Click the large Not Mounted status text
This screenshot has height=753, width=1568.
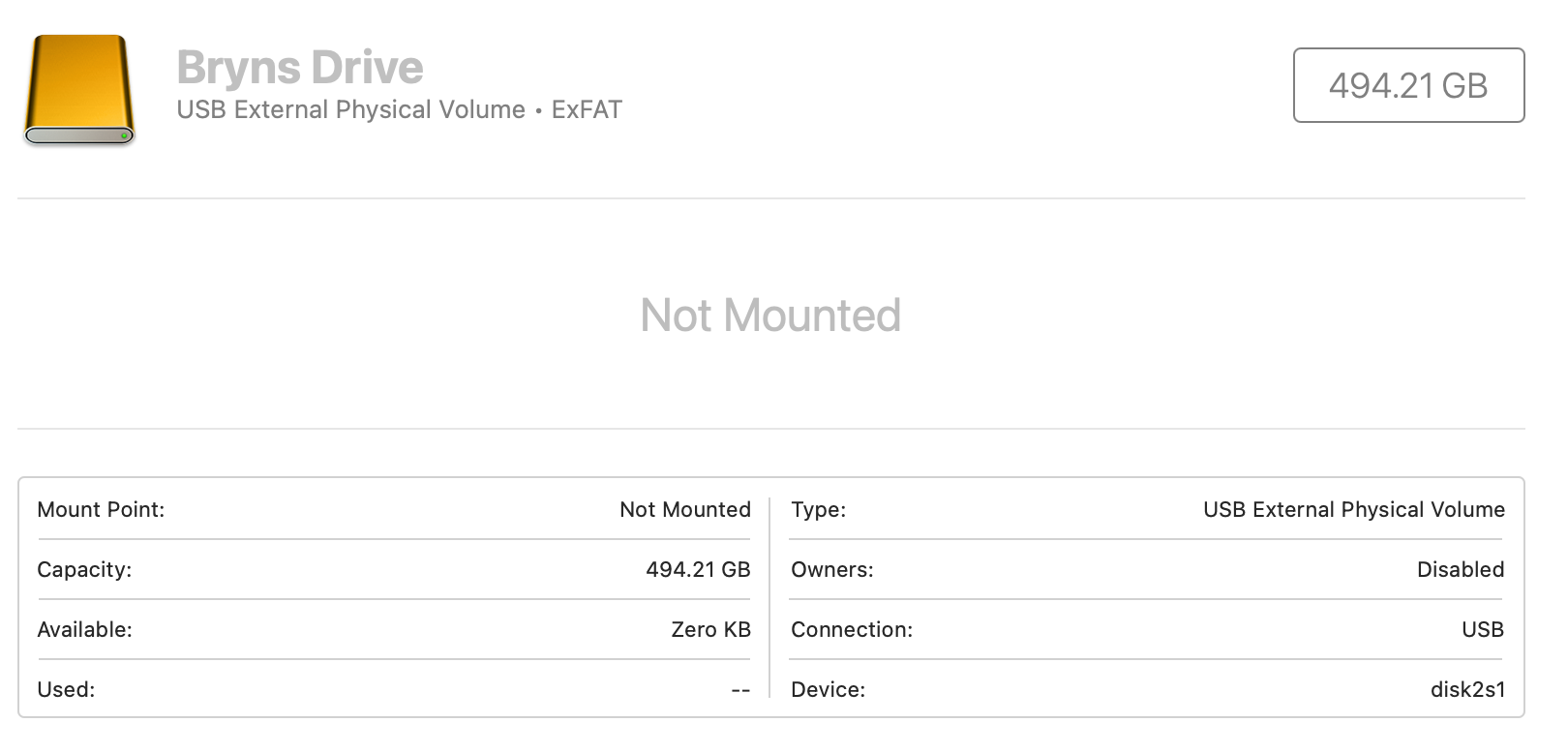770,316
